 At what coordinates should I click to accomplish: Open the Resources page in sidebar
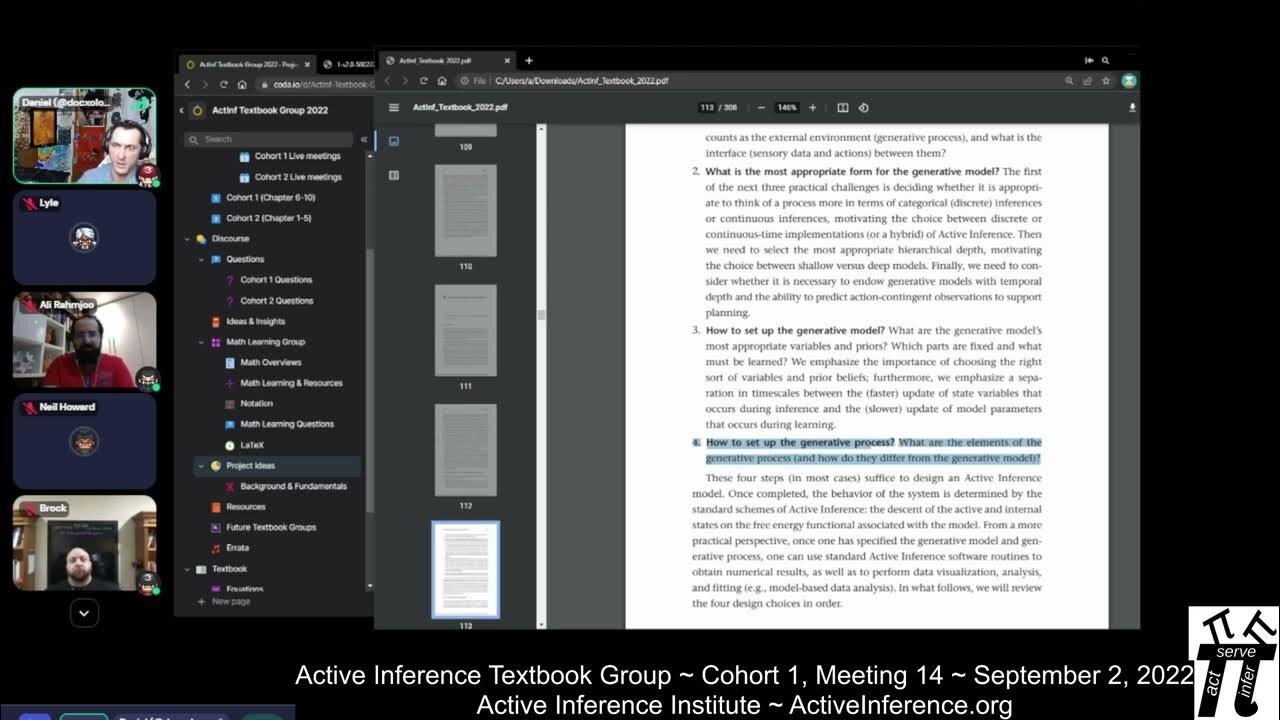click(246, 507)
